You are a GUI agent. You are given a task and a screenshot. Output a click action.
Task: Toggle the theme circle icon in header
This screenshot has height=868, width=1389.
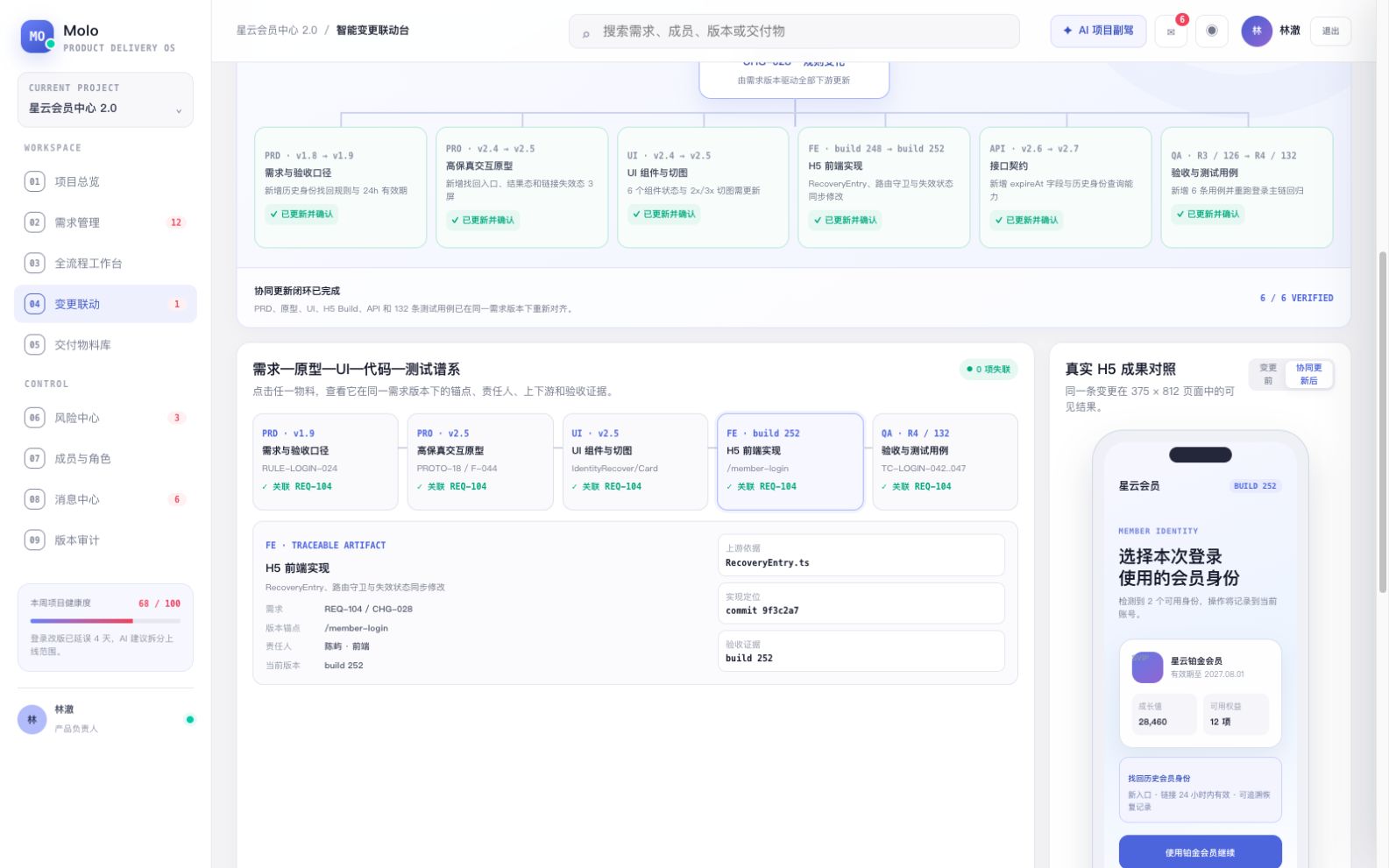[1212, 31]
